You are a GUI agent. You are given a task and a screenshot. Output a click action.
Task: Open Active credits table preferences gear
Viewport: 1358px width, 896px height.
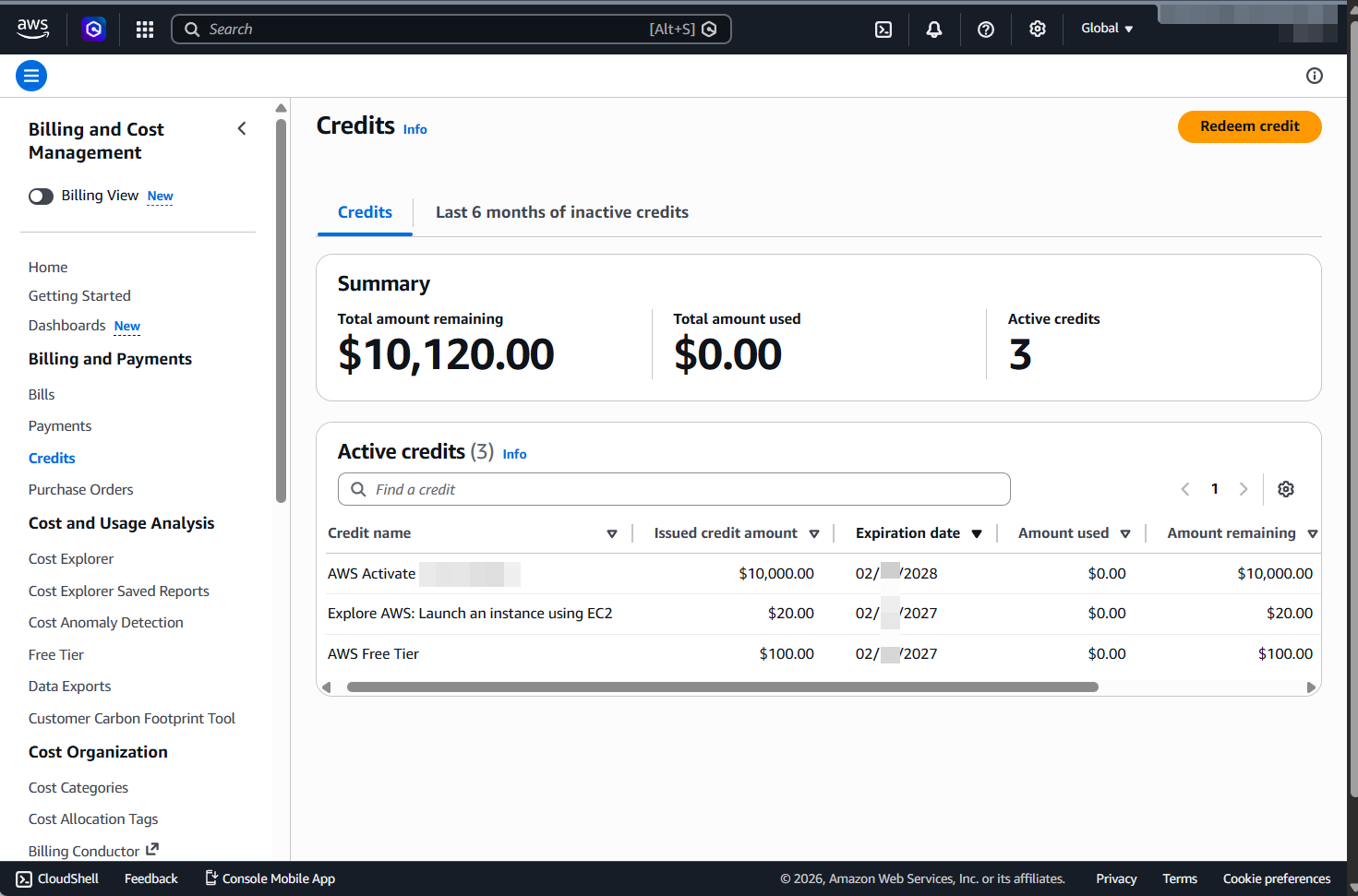pos(1286,489)
